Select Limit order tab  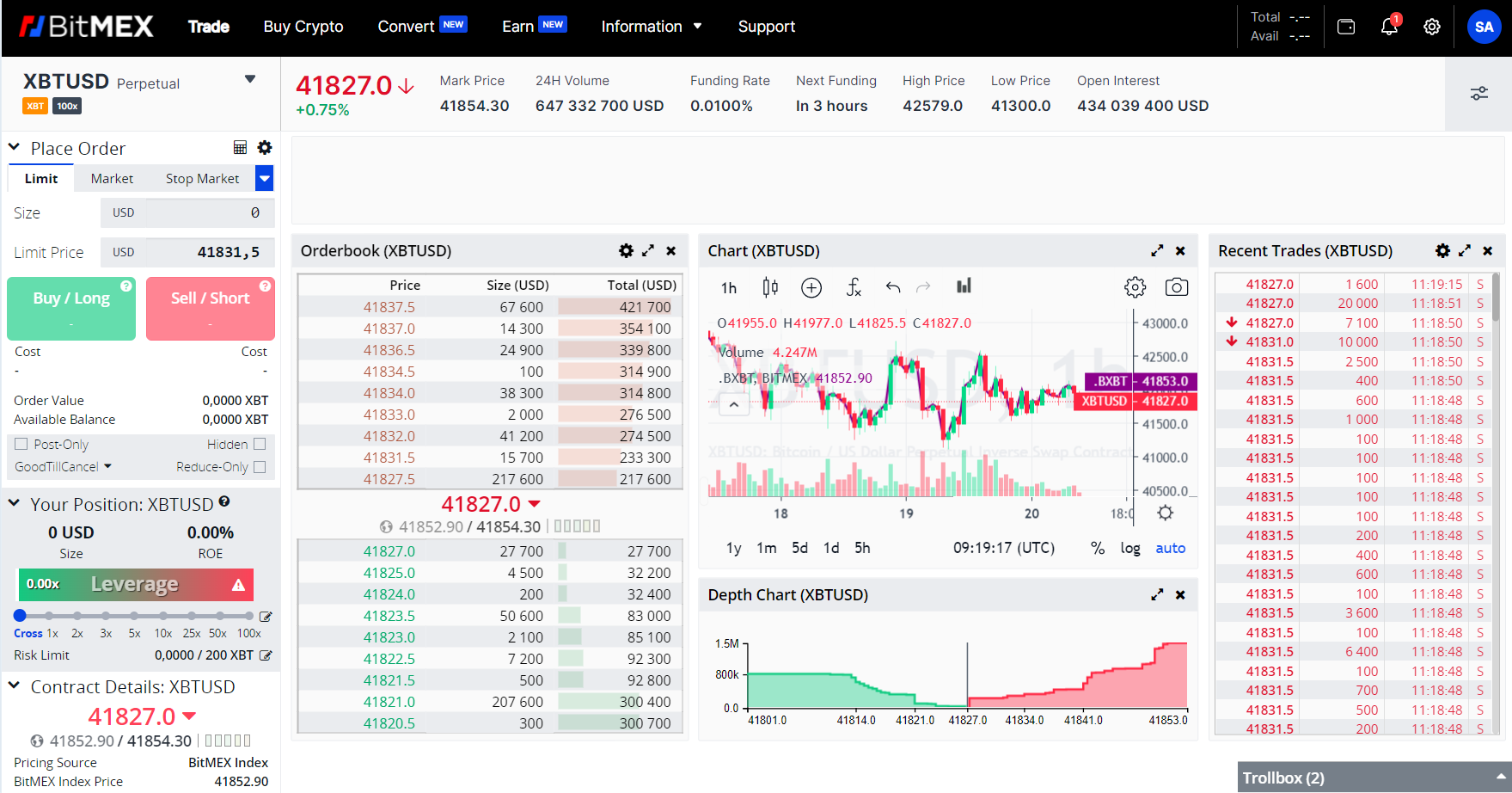41,178
